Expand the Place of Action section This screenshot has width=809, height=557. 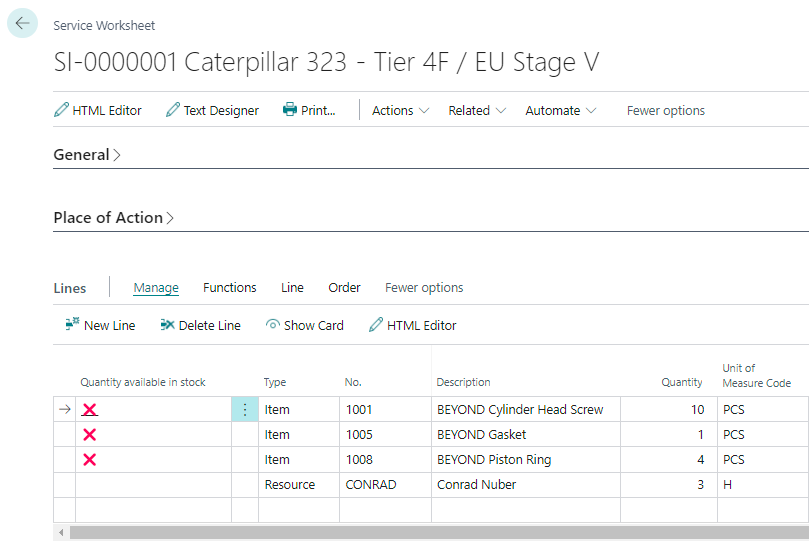coord(113,218)
